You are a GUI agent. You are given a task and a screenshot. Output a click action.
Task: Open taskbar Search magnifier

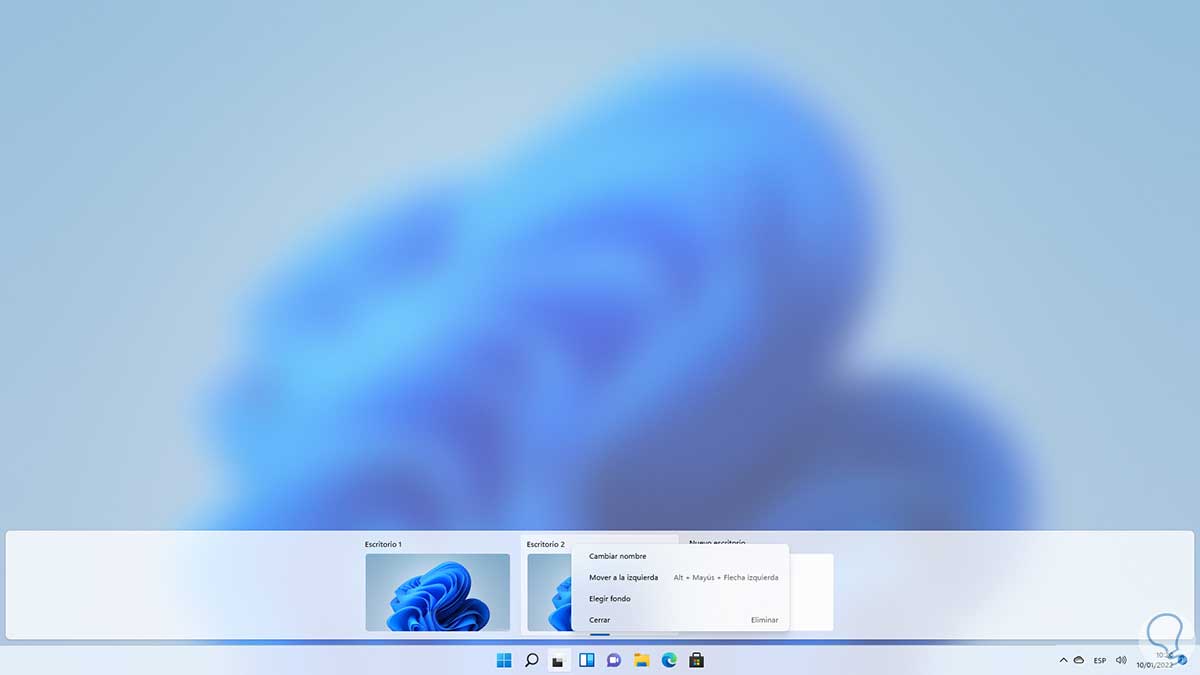532,660
